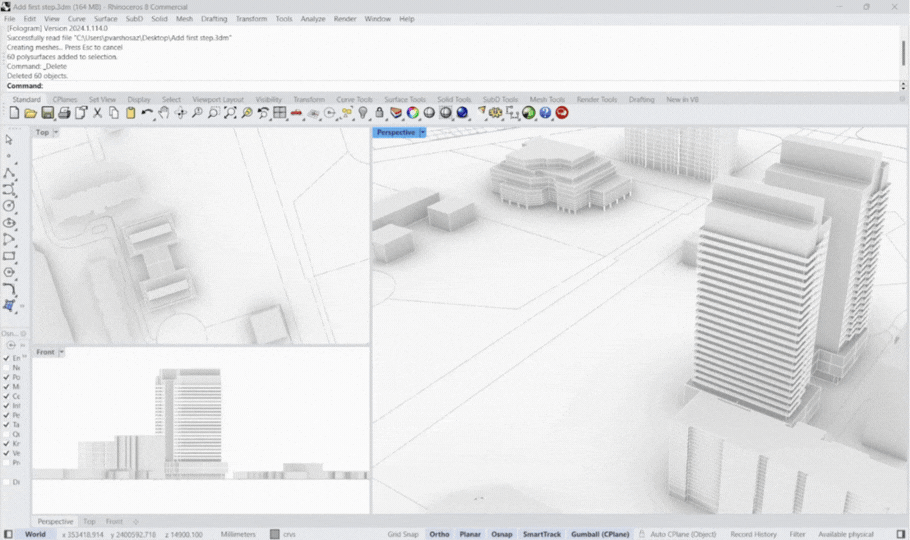Toggle Record History in status bar
Screen dimensions: 910x540
pyautogui.click(x=753, y=534)
